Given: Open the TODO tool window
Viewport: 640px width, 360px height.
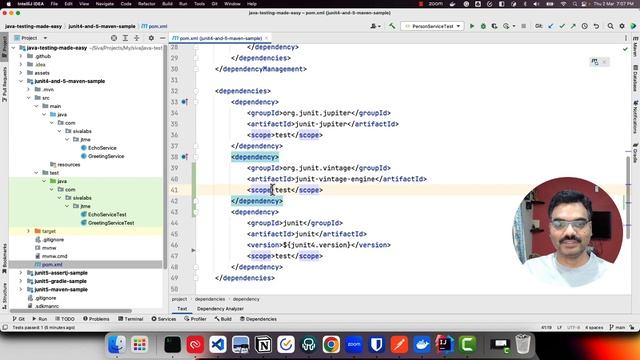Looking at the screenshot, I should pos(64,319).
